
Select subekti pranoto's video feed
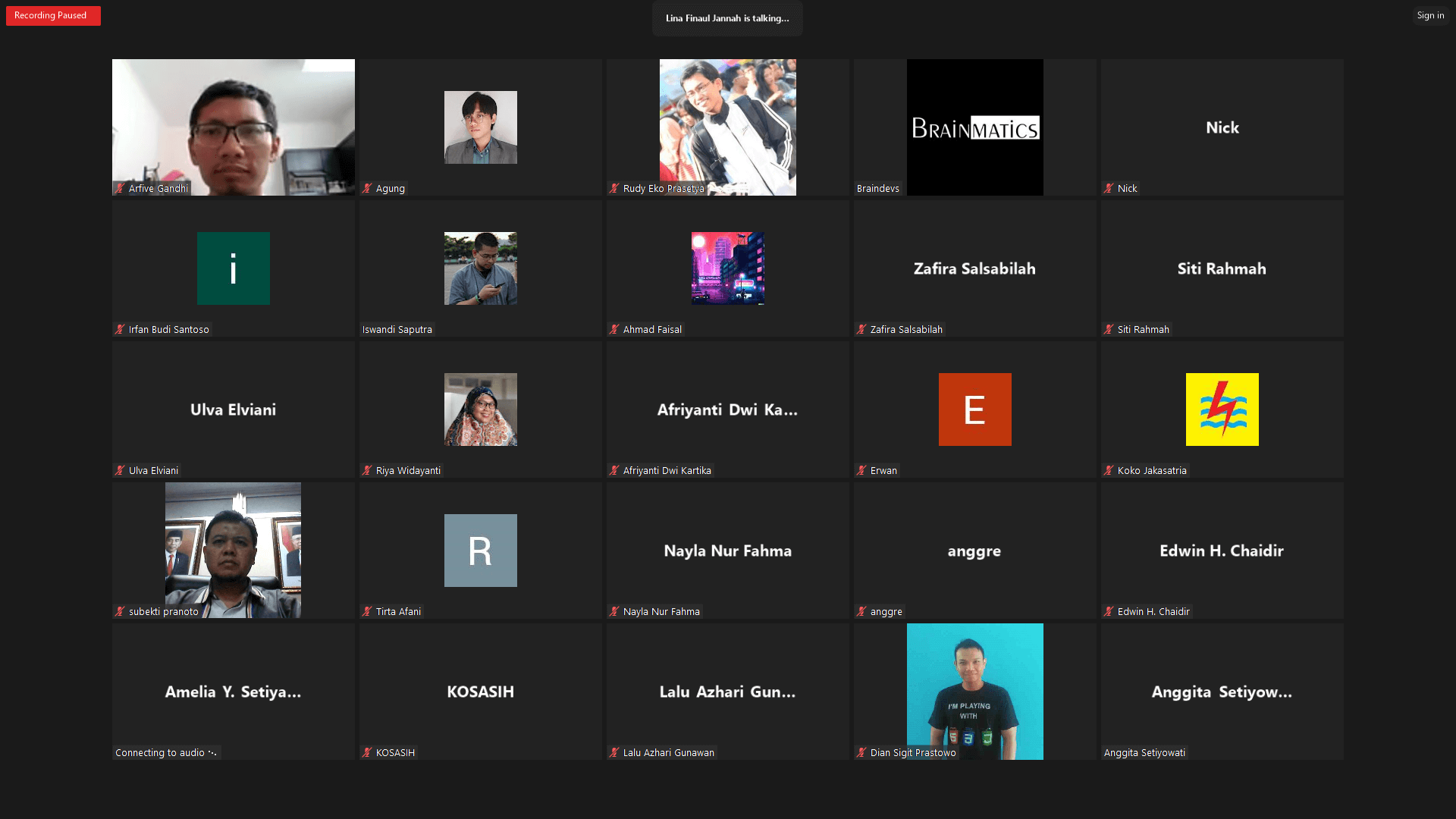point(233,550)
